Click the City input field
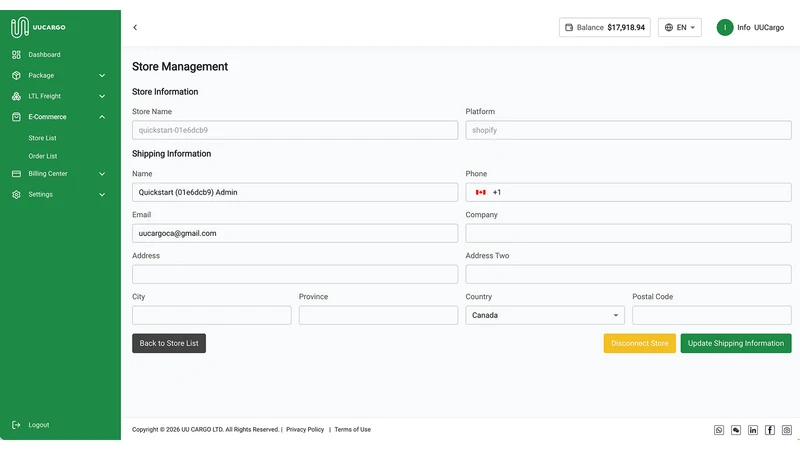Viewport: 800px width, 450px height. coord(212,315)
